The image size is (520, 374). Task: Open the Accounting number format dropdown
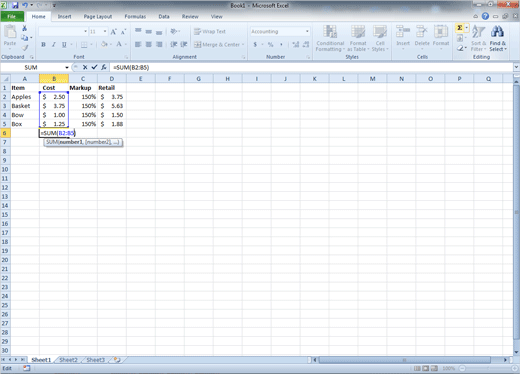click(307, 31)
